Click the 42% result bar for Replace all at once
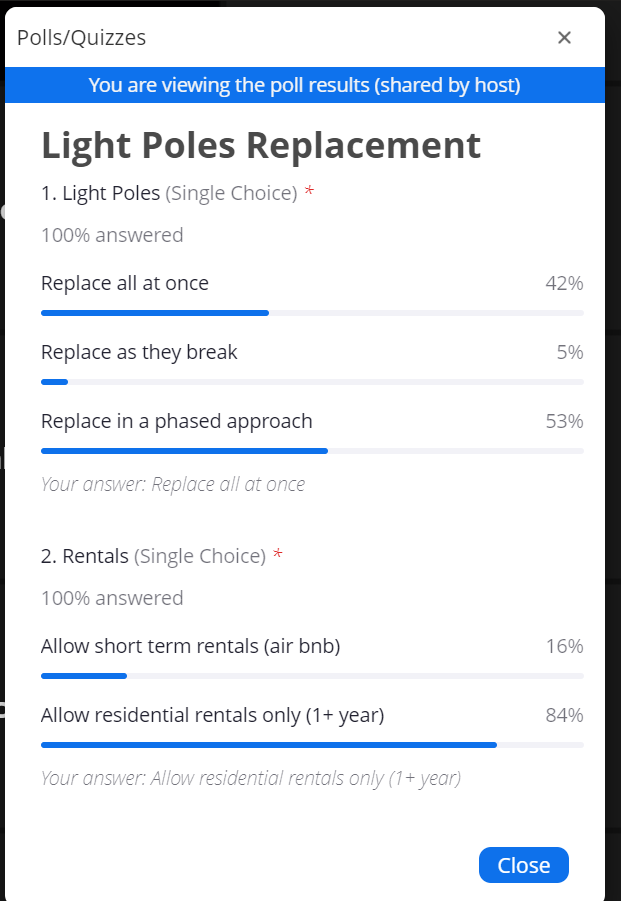621x901 pixels. coord(155,313)
